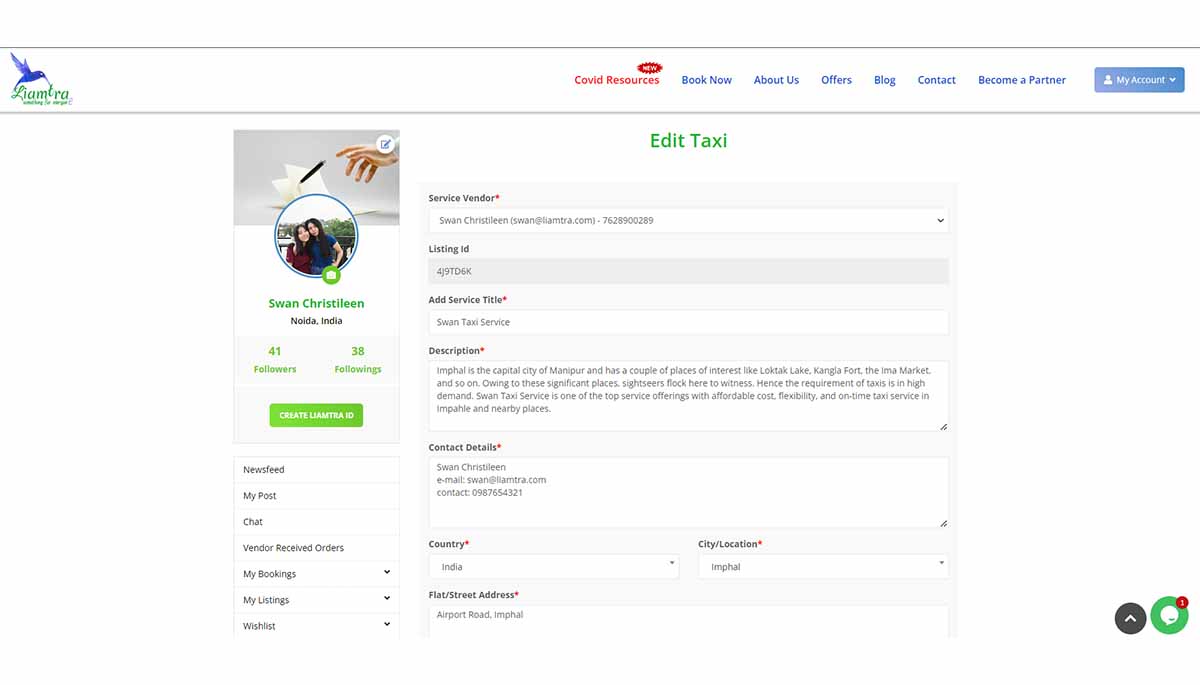Screen dimensions: 1200x685
Task: Click the camera icon on profile picture
Action: pyautogui.click(x=331, y=275)
